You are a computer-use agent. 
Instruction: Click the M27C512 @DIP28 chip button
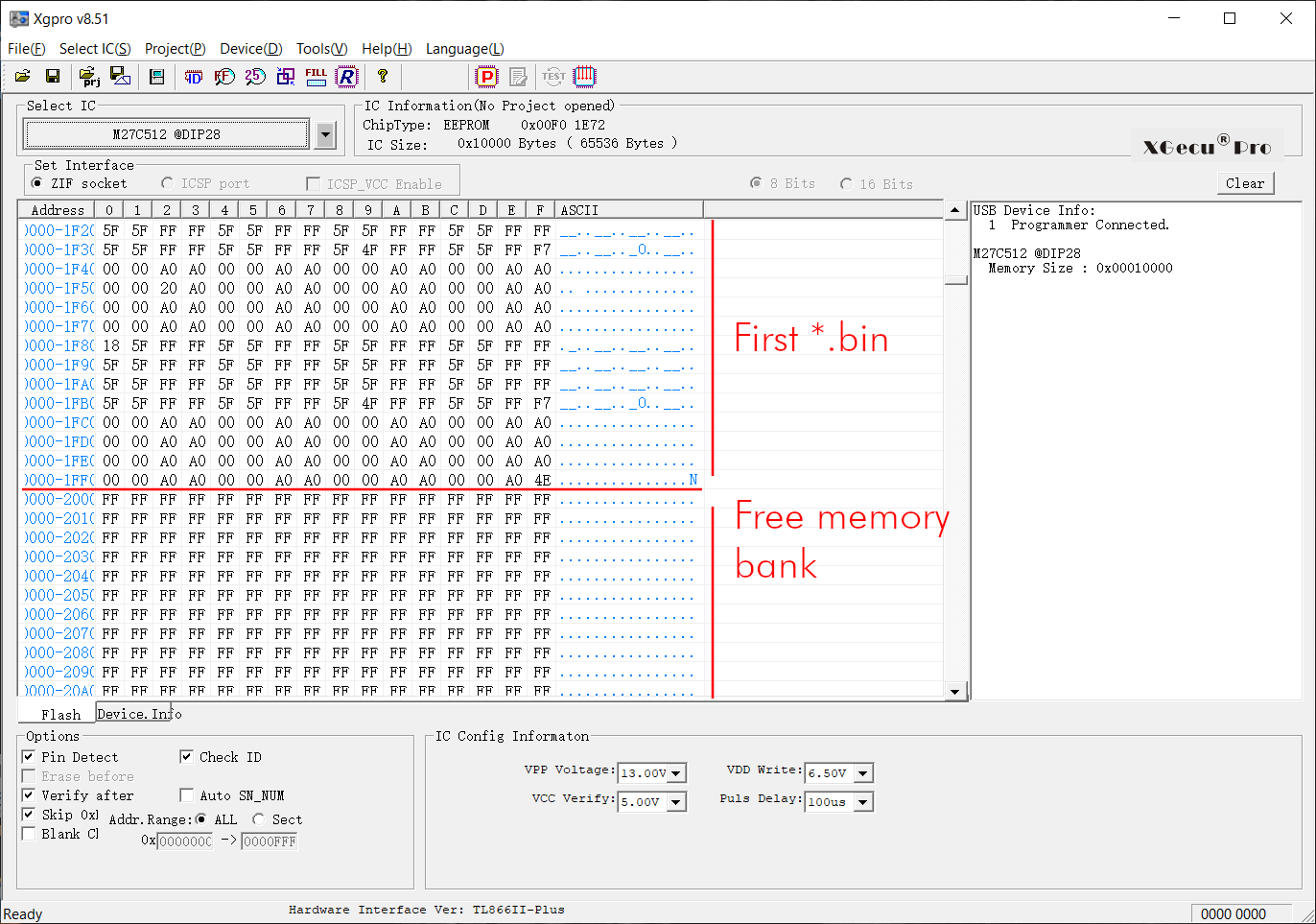point(167,135)
